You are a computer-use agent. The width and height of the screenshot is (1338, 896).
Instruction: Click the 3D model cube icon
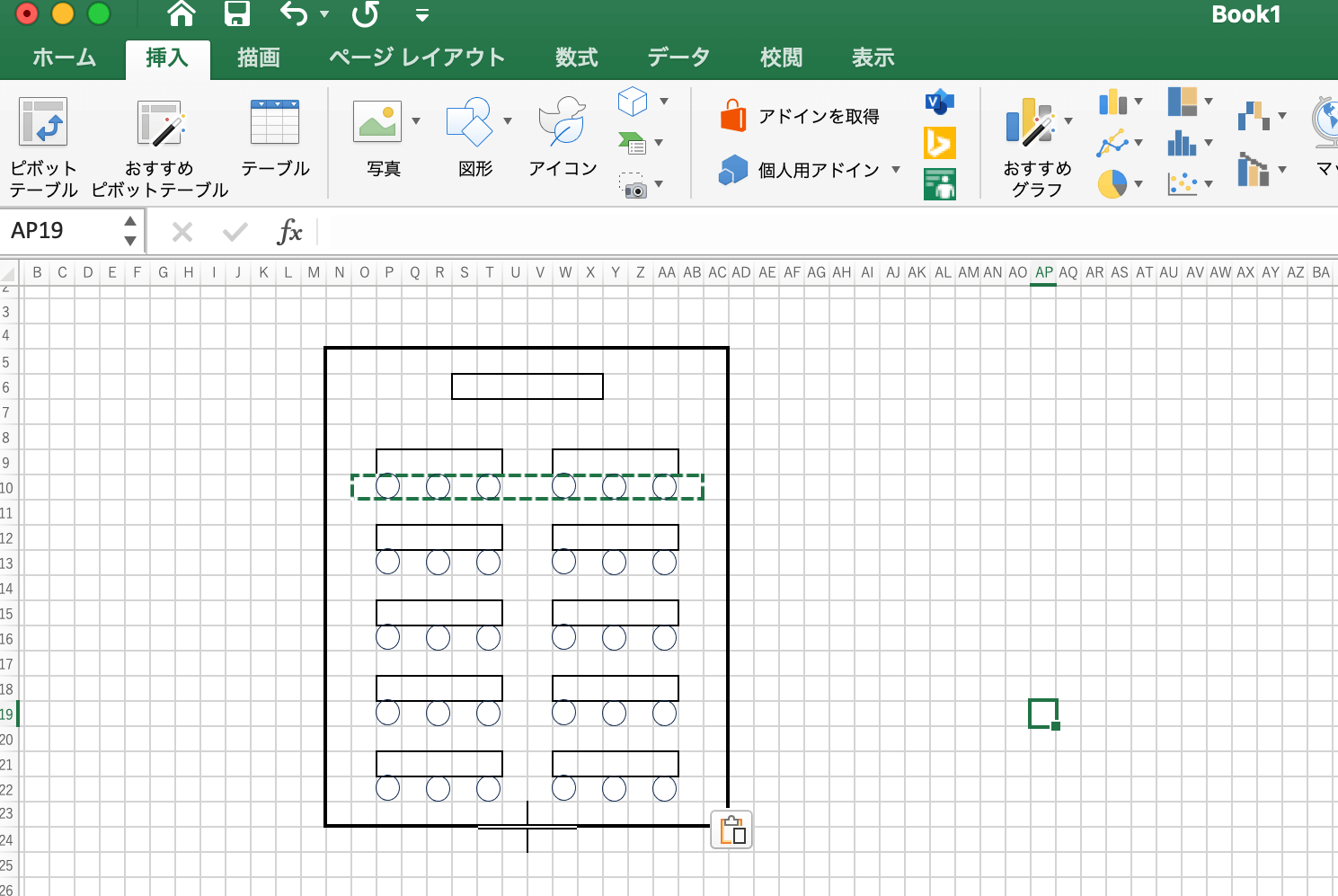click(633, 101)
